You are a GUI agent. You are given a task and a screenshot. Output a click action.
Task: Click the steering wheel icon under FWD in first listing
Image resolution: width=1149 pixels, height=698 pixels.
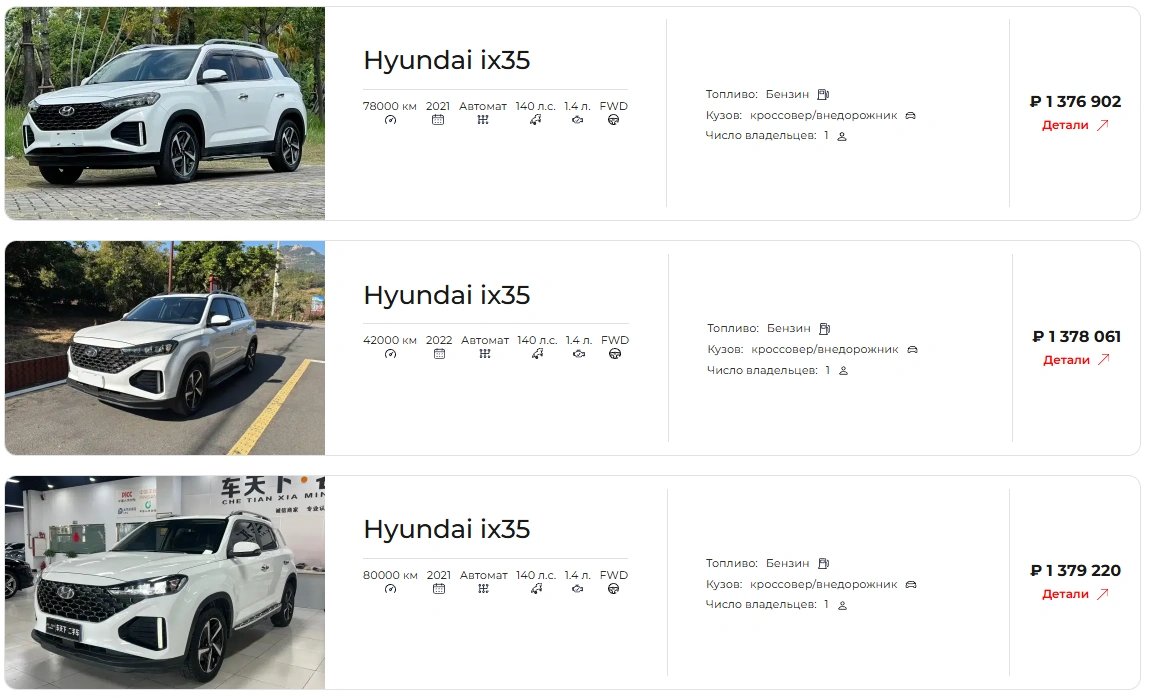pos(613,120)
